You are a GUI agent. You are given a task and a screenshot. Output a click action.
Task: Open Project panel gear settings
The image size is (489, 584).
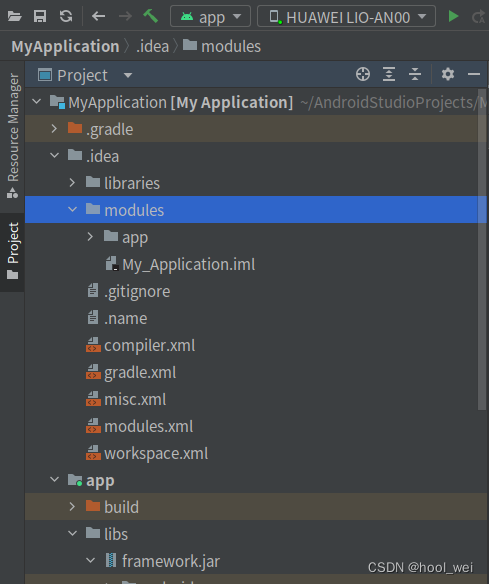pyautogui.click(x=448, y=74)
